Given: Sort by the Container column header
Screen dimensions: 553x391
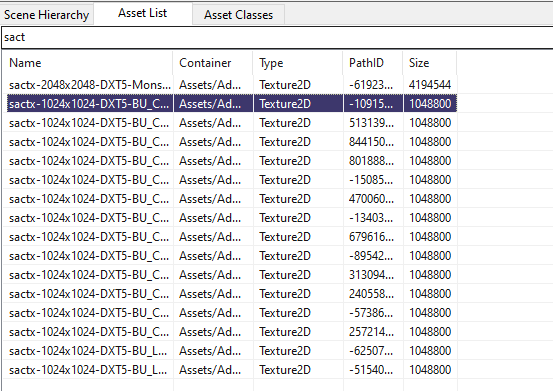Looking at the screenshot, I should coord(213,63).
